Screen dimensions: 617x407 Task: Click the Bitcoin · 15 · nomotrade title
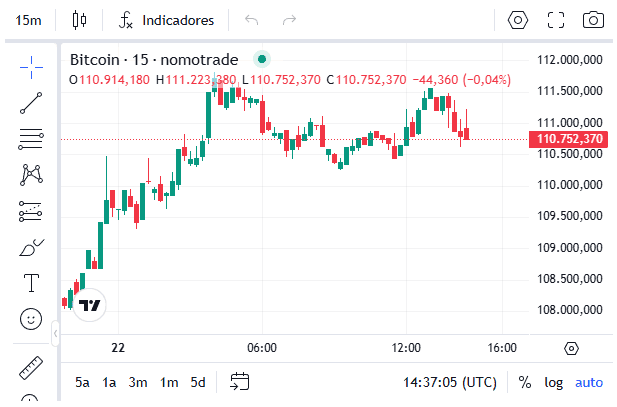[154, 60]
